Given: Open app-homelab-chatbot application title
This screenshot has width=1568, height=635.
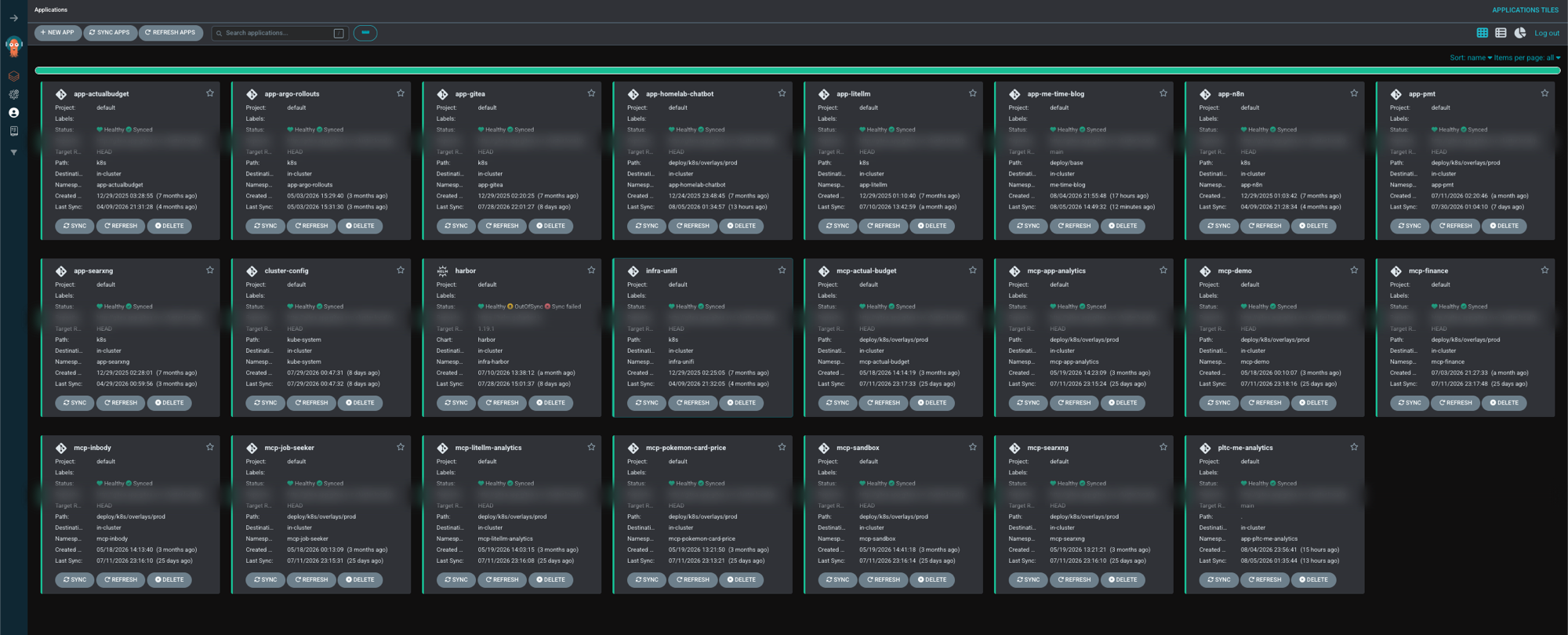Looking at the screenshot, I should [680, 94].
